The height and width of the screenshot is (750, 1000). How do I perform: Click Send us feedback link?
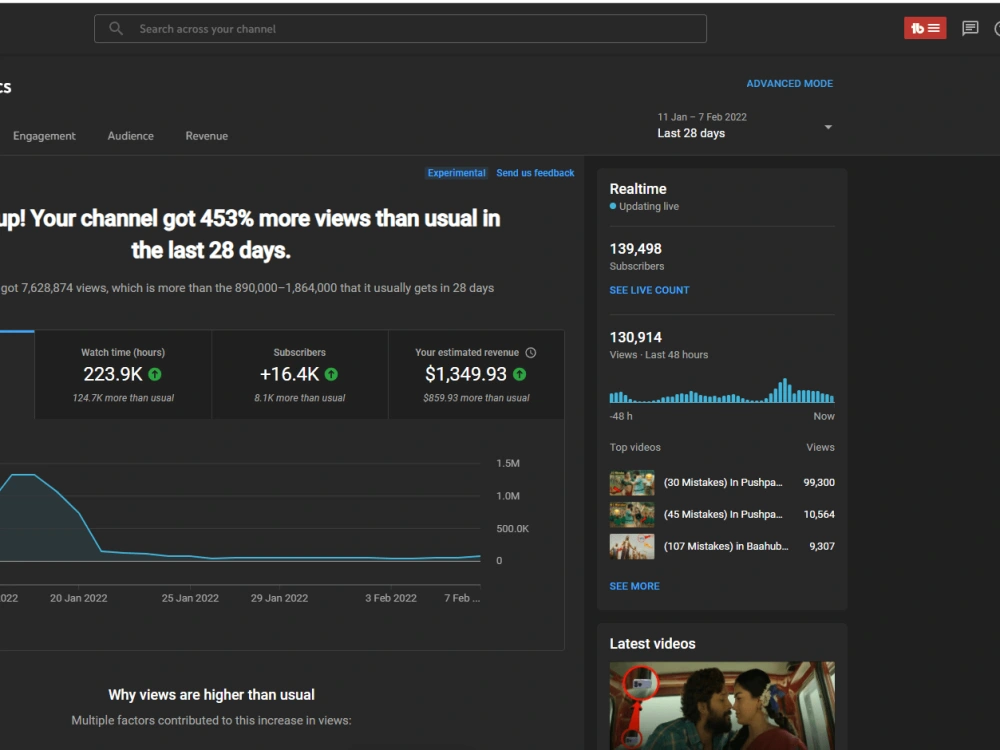535,173
